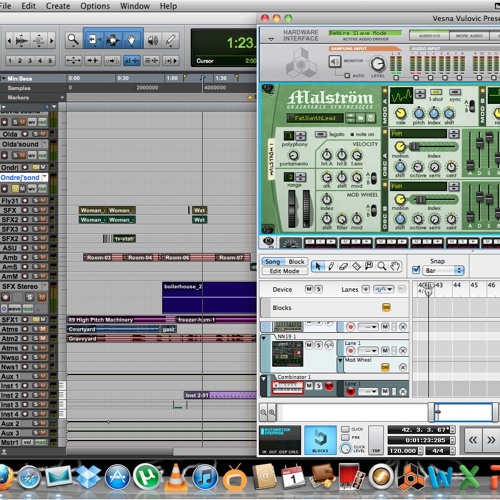Screen dimensions: 500x500
Task: Select the Zoomer magnifier tool in Pro Tools
Action: coord(73,40)
